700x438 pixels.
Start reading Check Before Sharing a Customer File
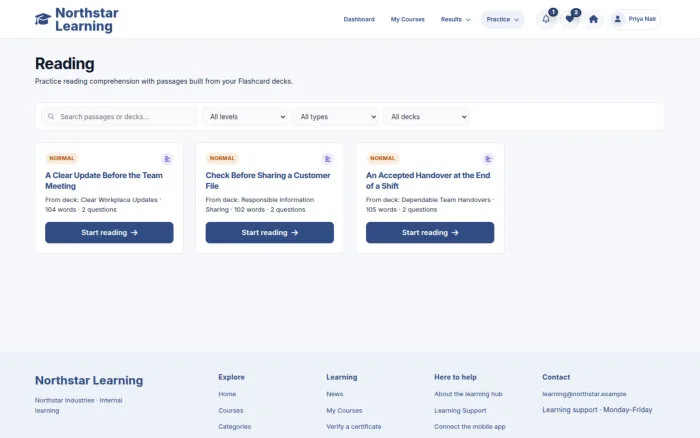pyautogui.click(x=270, y=233)
